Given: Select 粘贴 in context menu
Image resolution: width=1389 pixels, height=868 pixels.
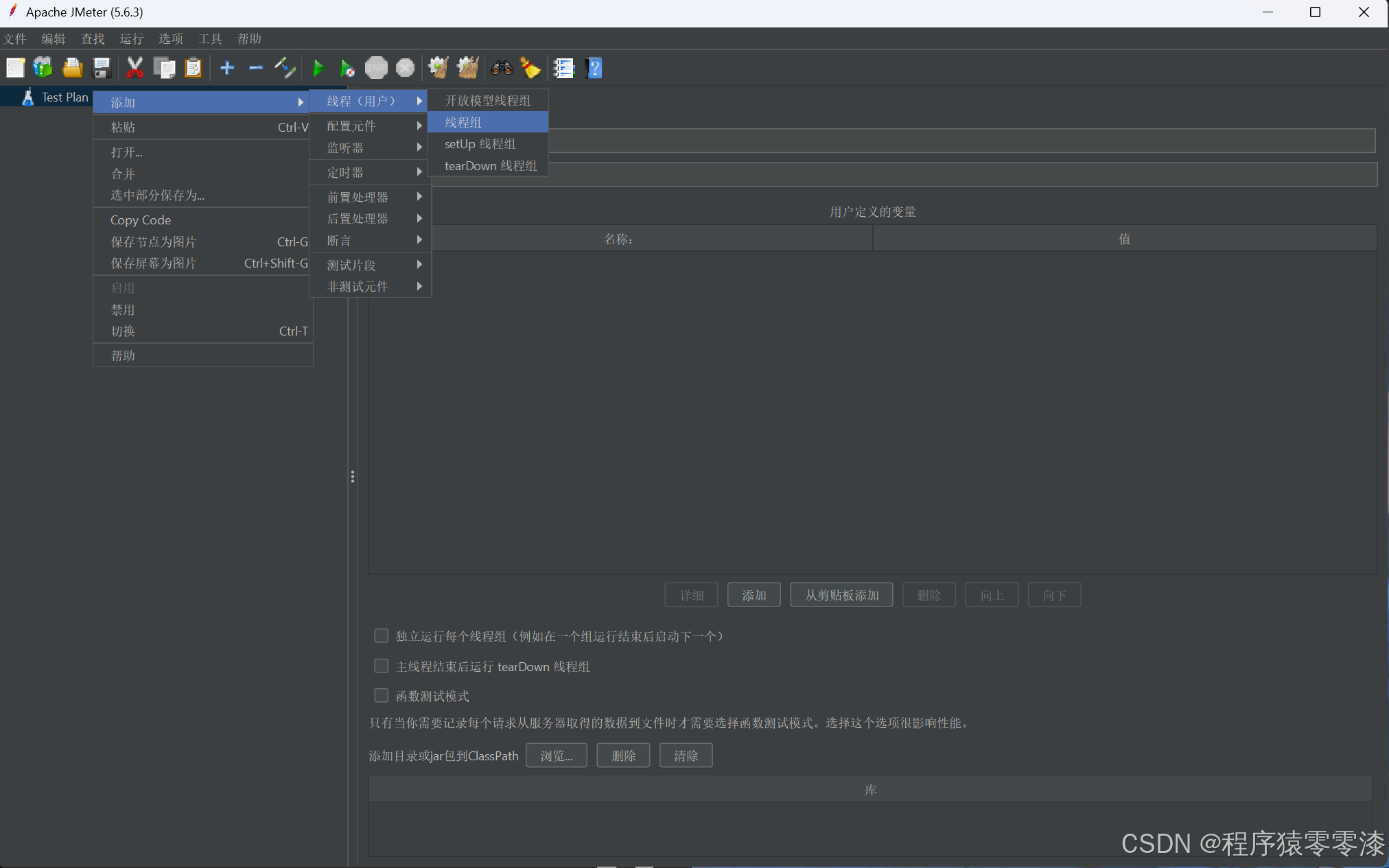Looking at the screenshot, I should (x=202, y=127).
